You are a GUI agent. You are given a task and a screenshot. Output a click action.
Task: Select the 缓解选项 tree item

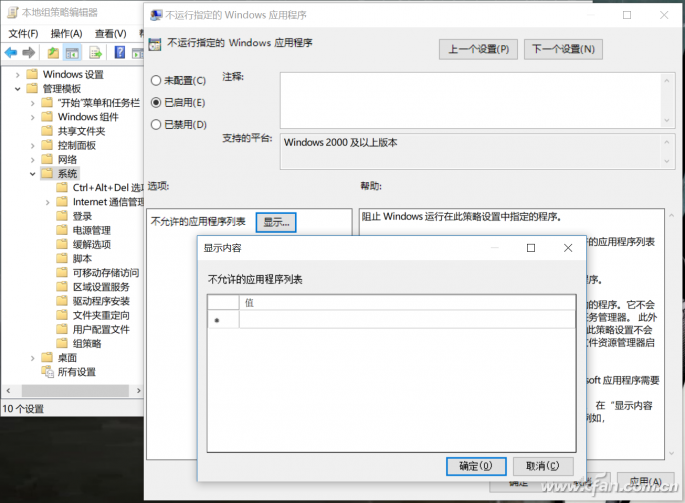pos(91,244)
